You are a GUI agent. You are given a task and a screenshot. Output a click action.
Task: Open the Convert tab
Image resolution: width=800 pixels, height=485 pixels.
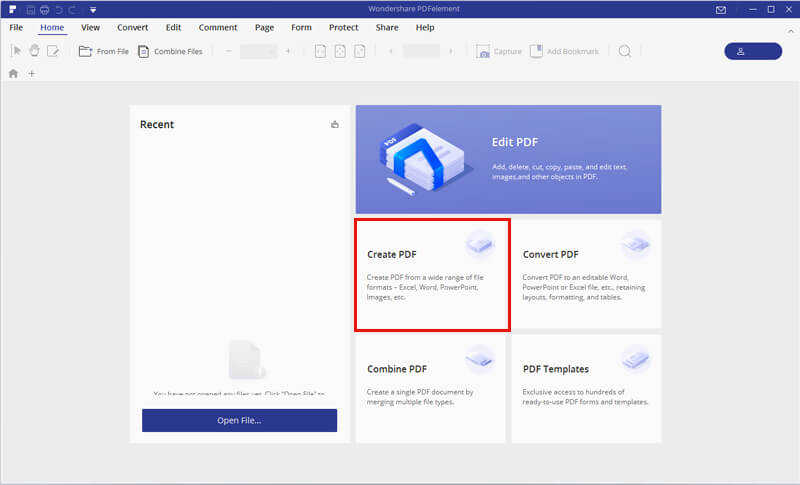point(133,28)
